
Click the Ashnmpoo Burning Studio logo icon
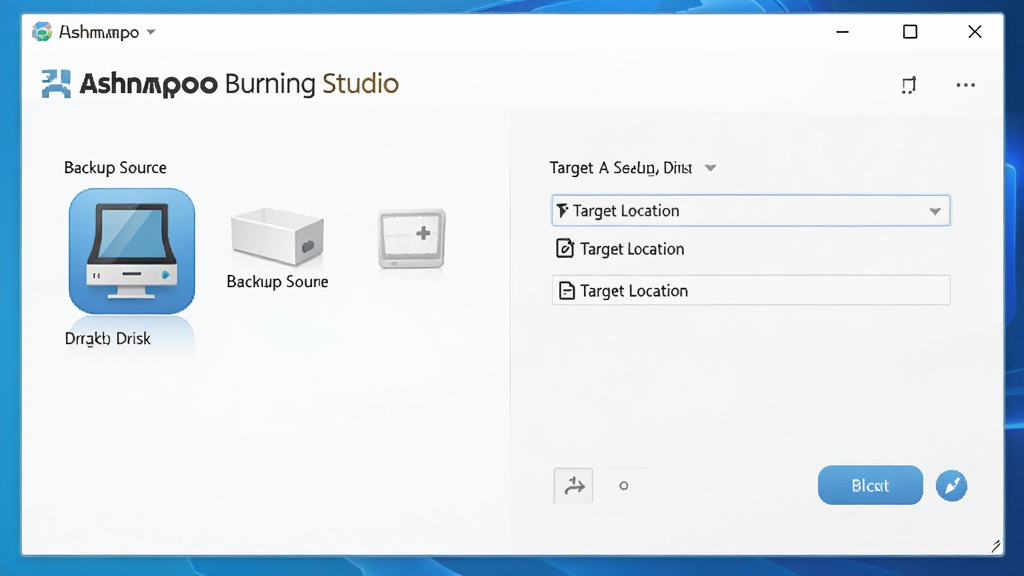[56, 84]
